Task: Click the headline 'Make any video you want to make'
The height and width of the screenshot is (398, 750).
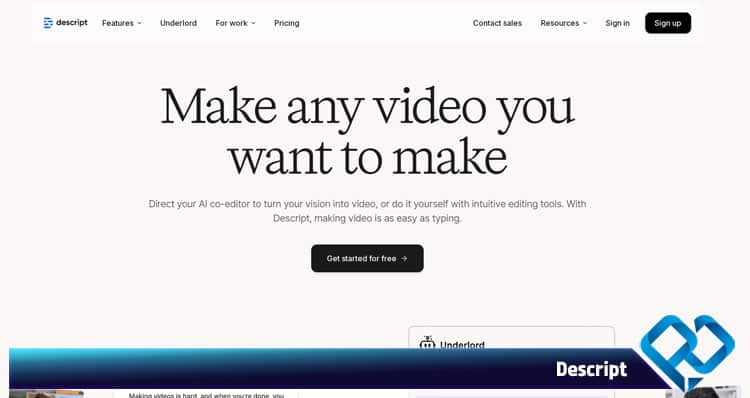Action: click(367, 131)
